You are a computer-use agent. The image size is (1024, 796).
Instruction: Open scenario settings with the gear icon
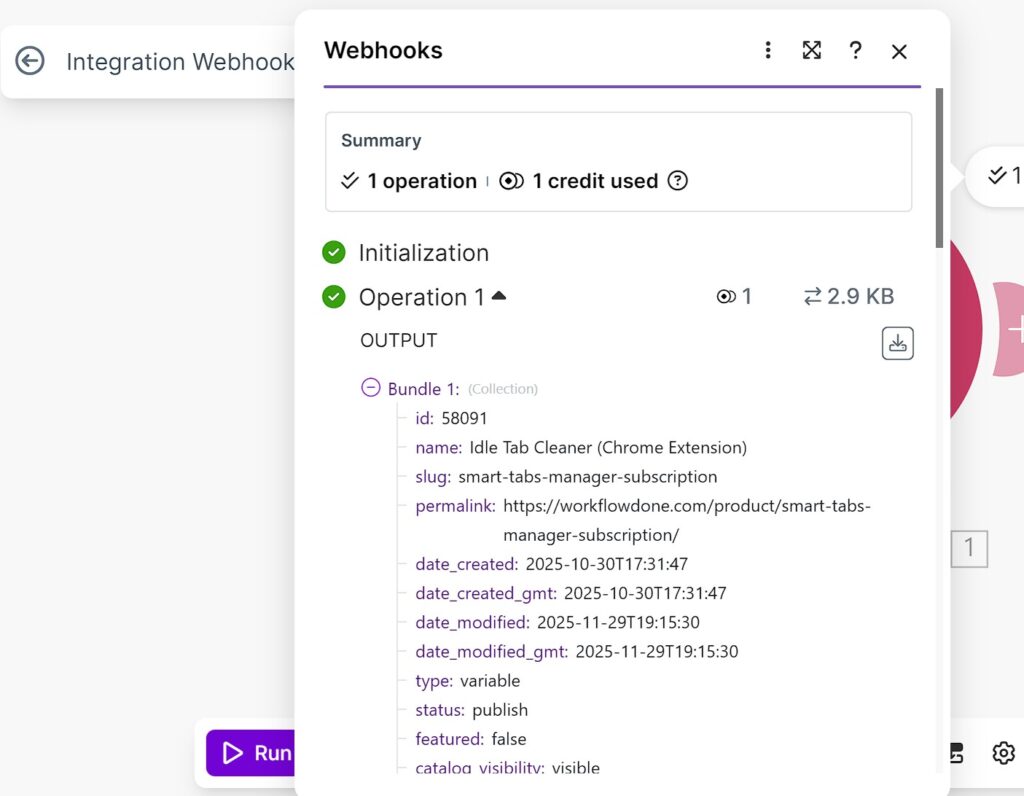coord(1003,753)
